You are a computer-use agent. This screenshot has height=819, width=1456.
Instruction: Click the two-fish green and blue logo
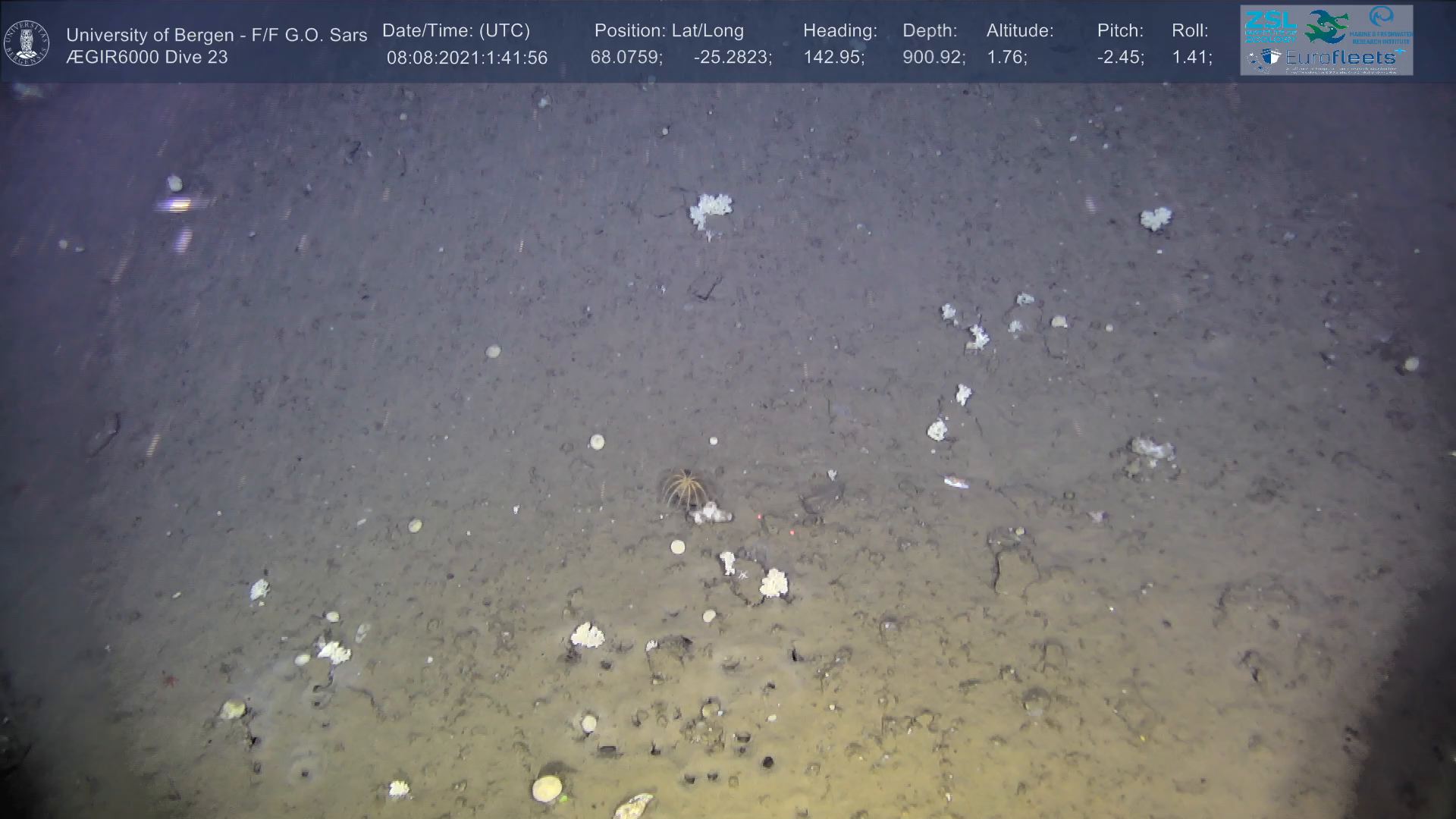tap(1326, 27)
